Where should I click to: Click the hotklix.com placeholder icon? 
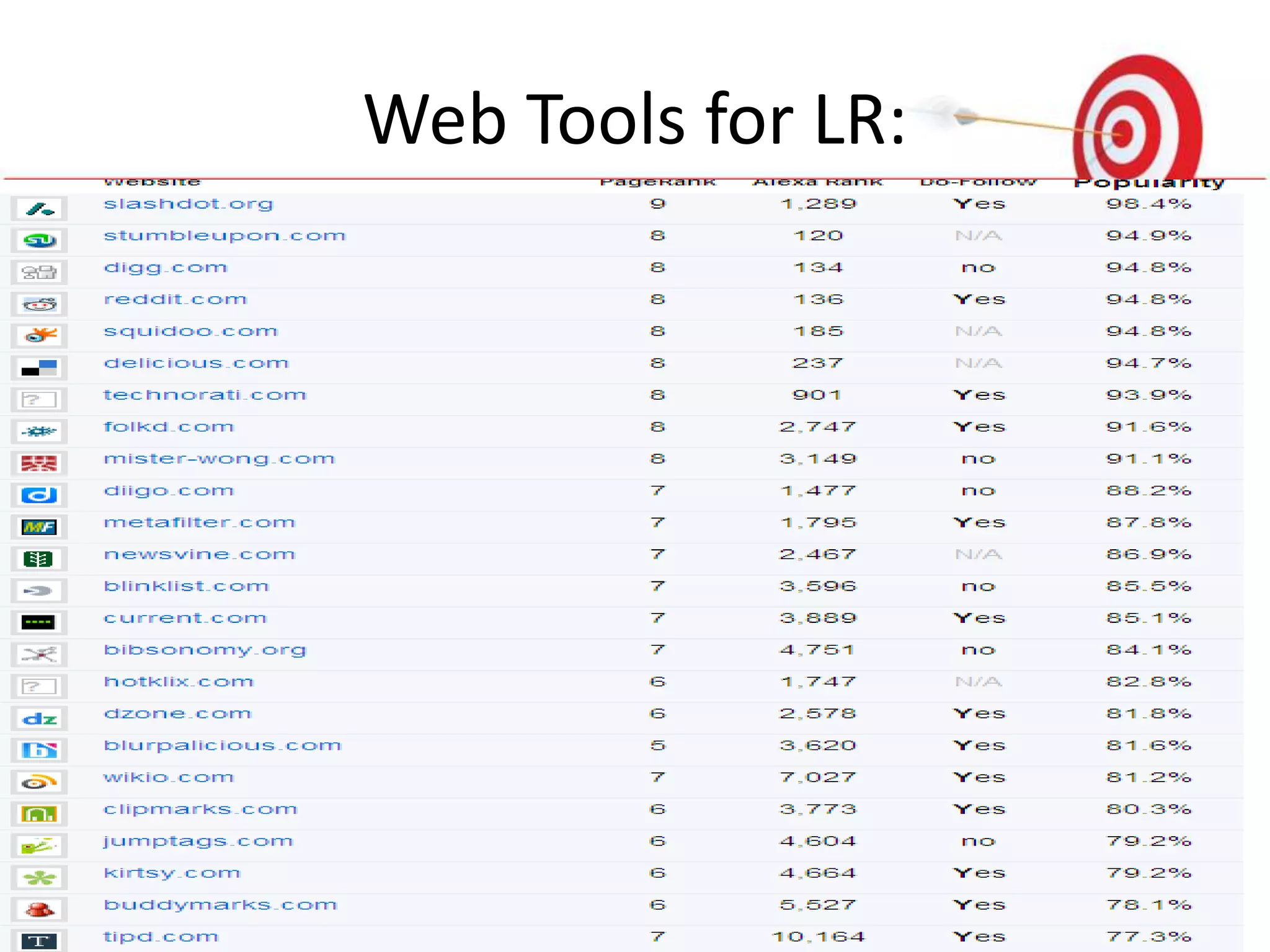tap(39, 687)
